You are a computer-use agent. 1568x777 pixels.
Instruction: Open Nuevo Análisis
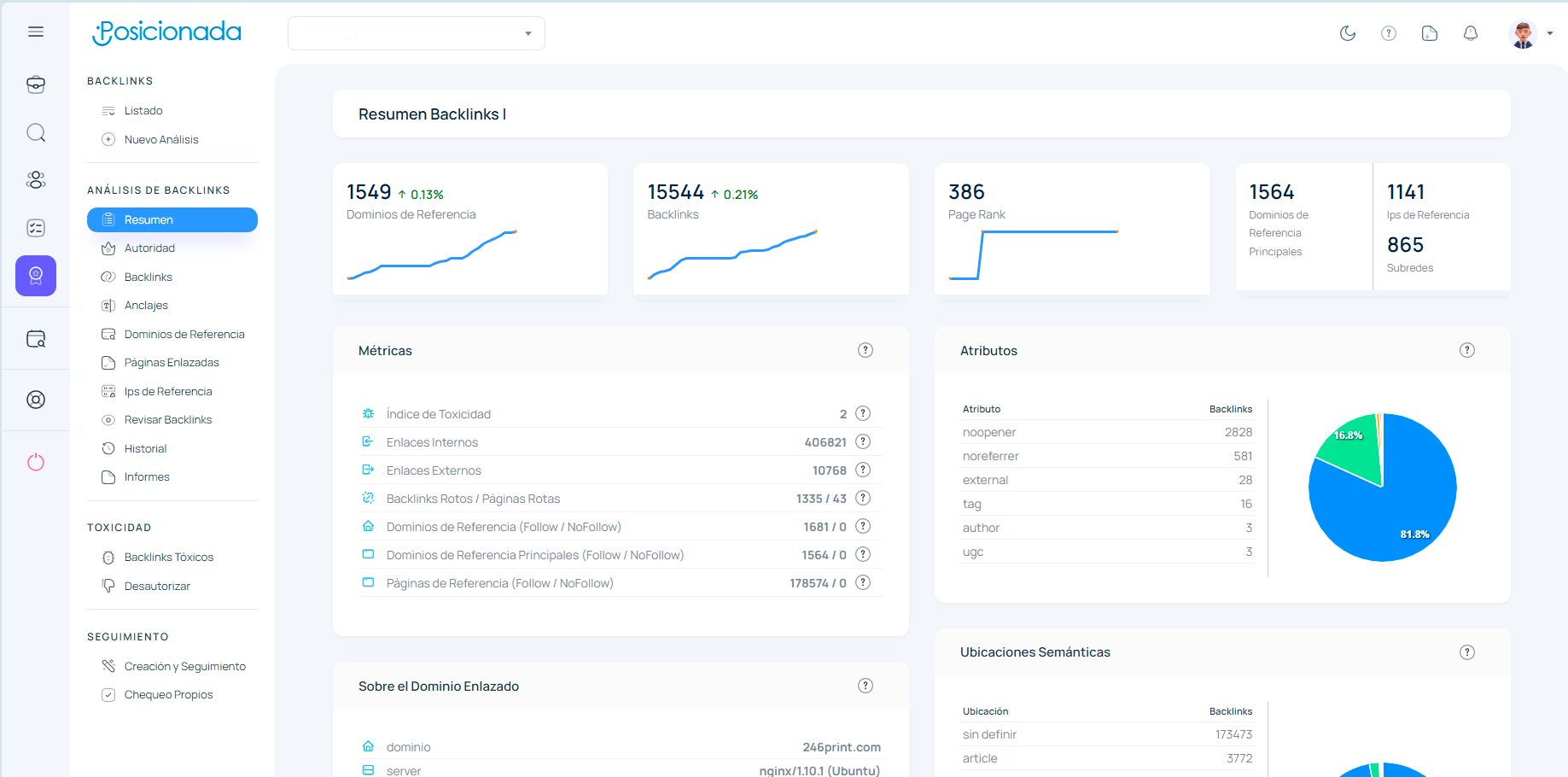point(161,140)
